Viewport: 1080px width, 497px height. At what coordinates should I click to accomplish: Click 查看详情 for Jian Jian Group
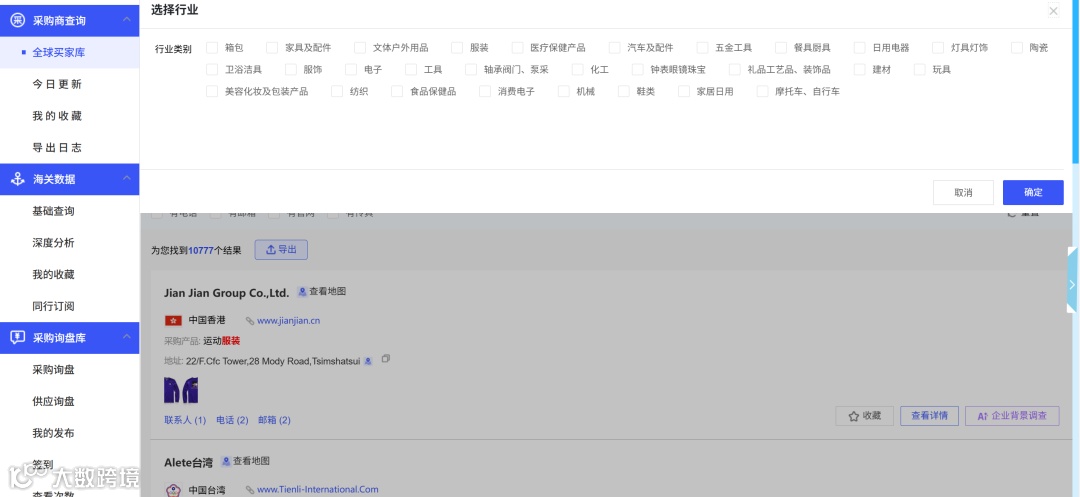[929, 416]
